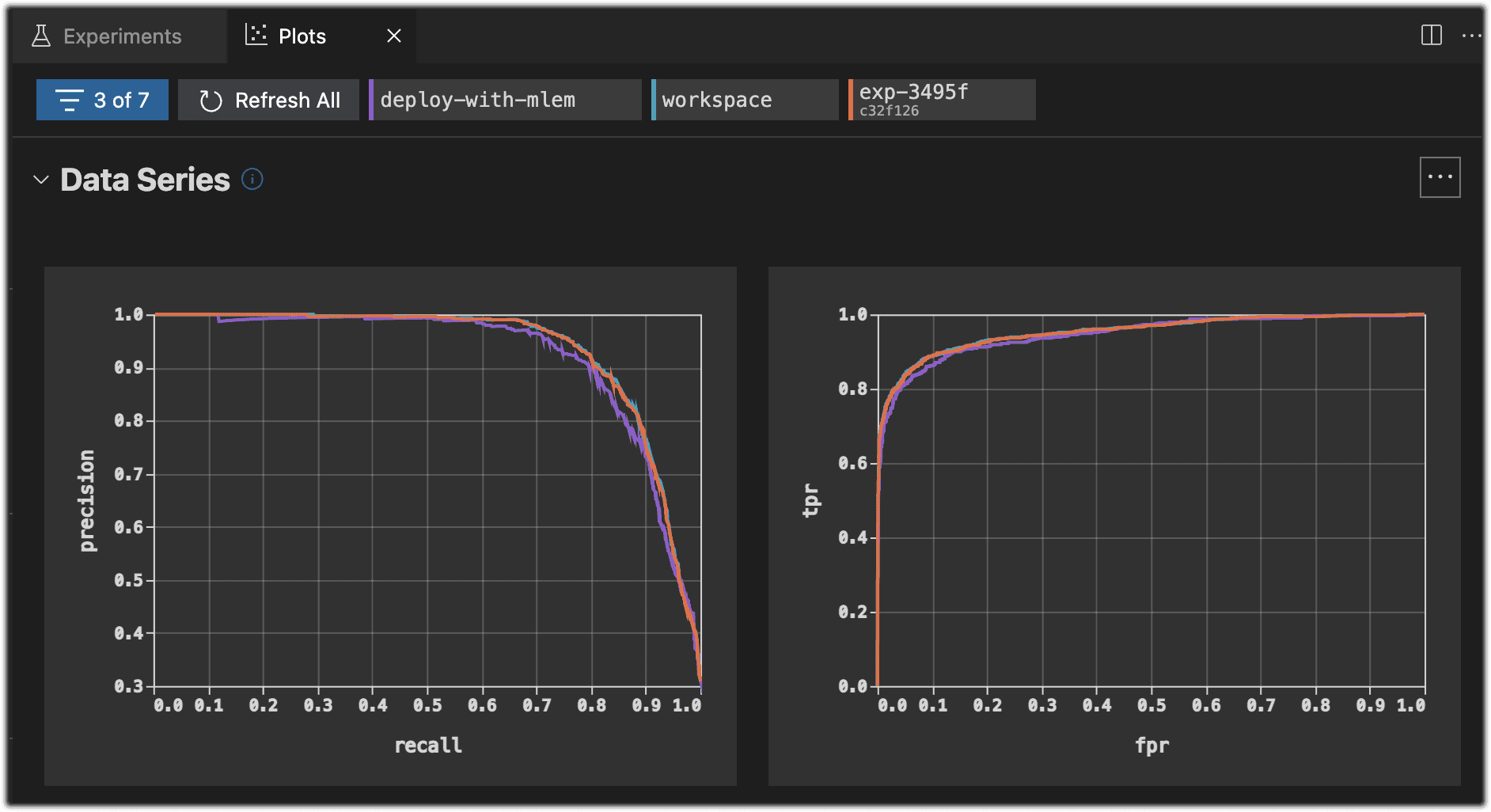Collapse the Data Series section
The image size is (1491, 812).
click(41, 180)
